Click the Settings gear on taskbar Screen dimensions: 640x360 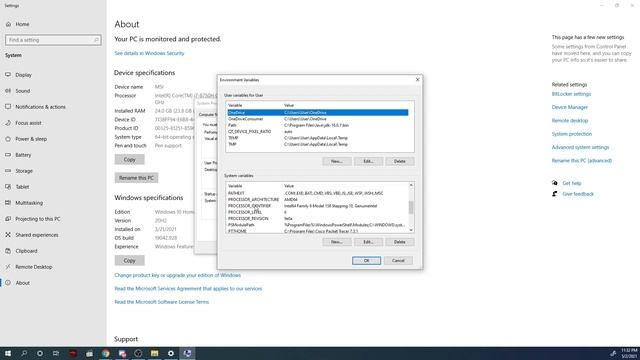pyautogui.click(x=171, y=353)
